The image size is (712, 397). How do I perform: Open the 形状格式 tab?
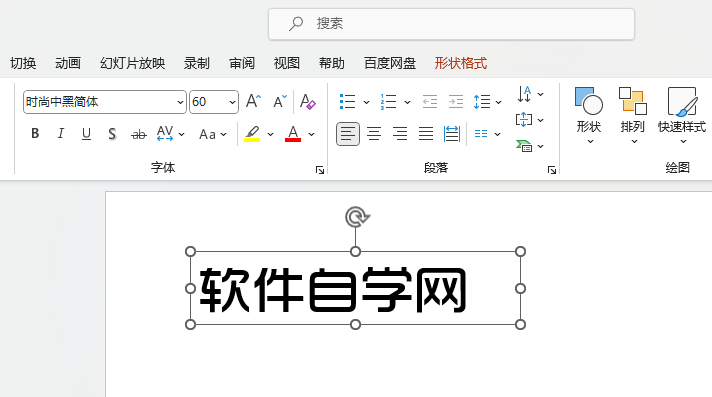460,63
